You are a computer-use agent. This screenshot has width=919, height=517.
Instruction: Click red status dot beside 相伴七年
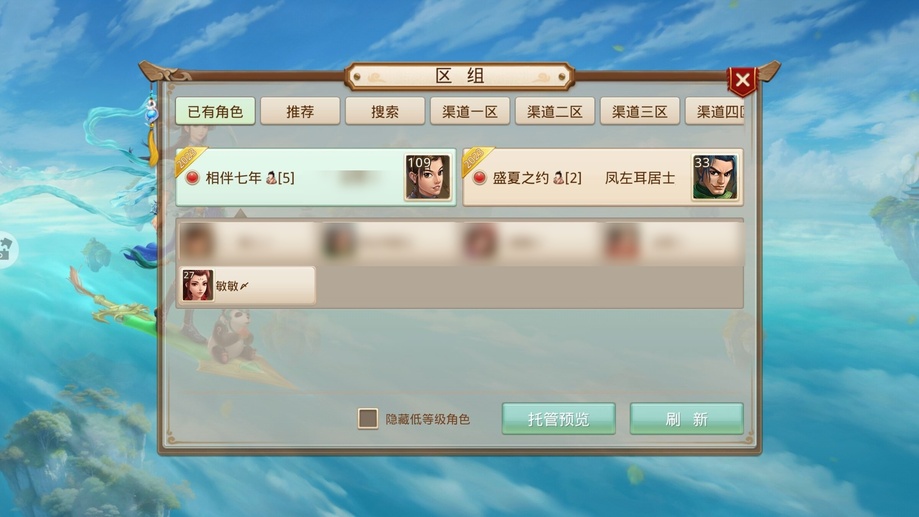pyautogui.click(x=192, y=178)
